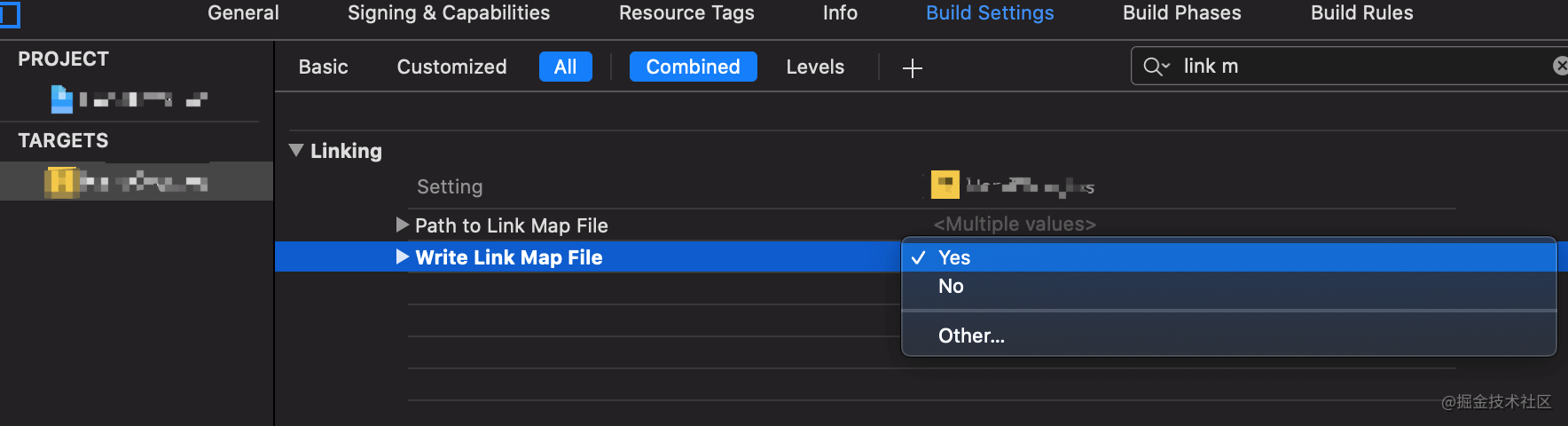Click the yellow target icon in the Setting column header
1568x426 pixels.
pyautogui.click(x=945, y=185)
